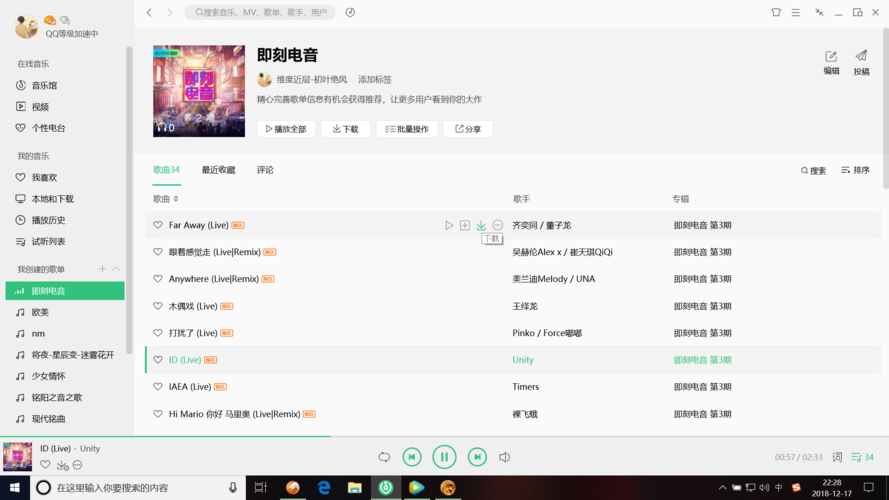Open the main menu hamburger icon
The height and width of the screenshot is (500, 889).
pyautogui.click(x=796, y=12)
